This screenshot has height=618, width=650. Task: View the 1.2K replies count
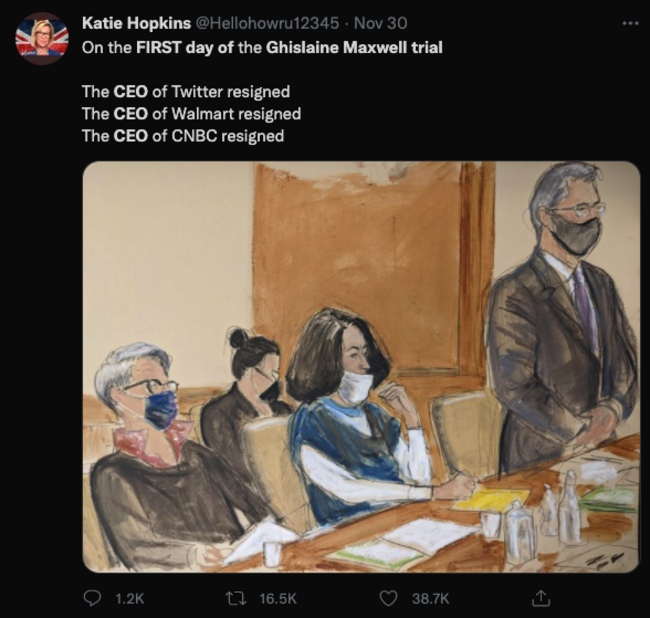coord(130,599)
